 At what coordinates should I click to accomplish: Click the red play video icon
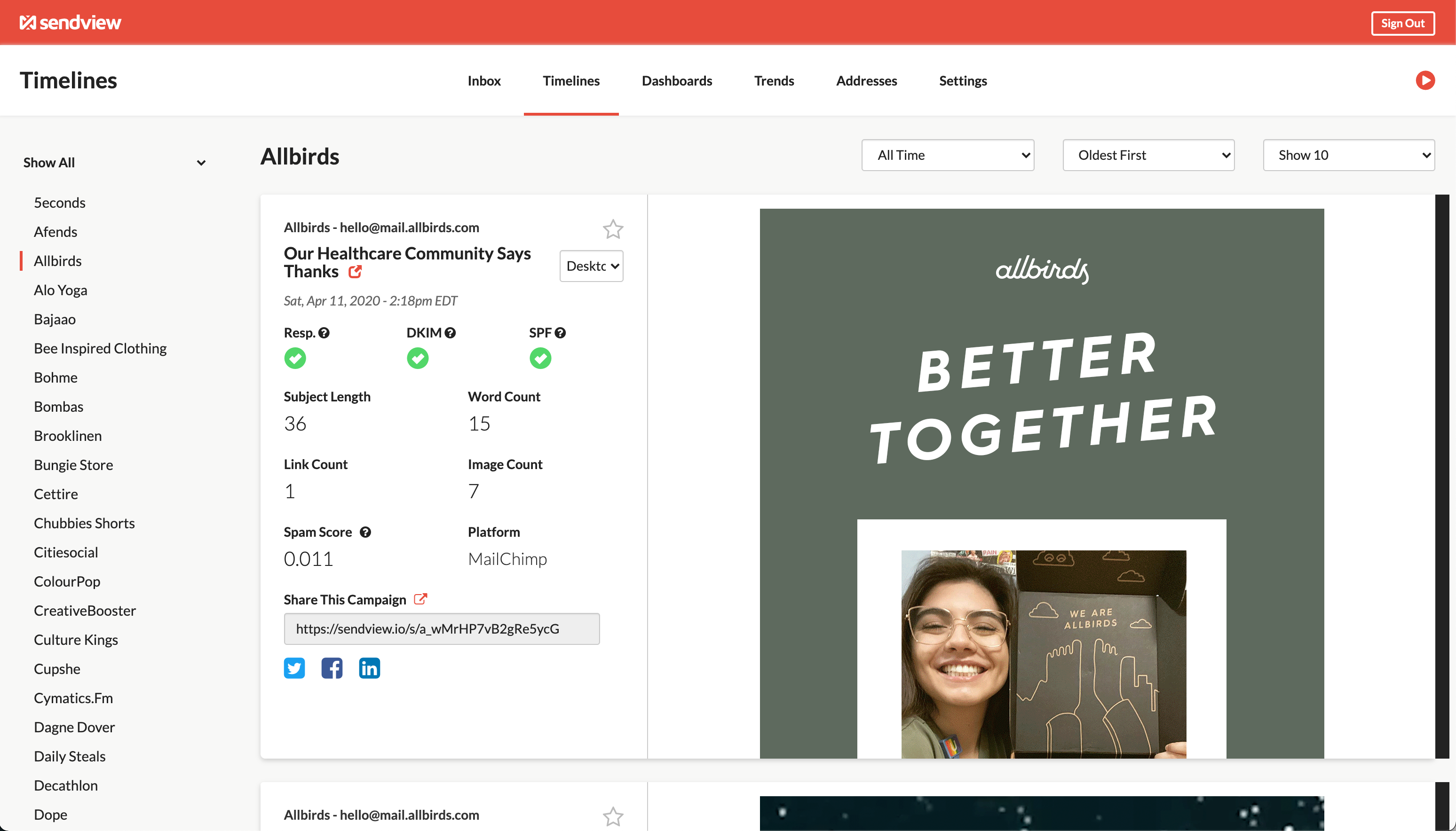(1425, 80)
